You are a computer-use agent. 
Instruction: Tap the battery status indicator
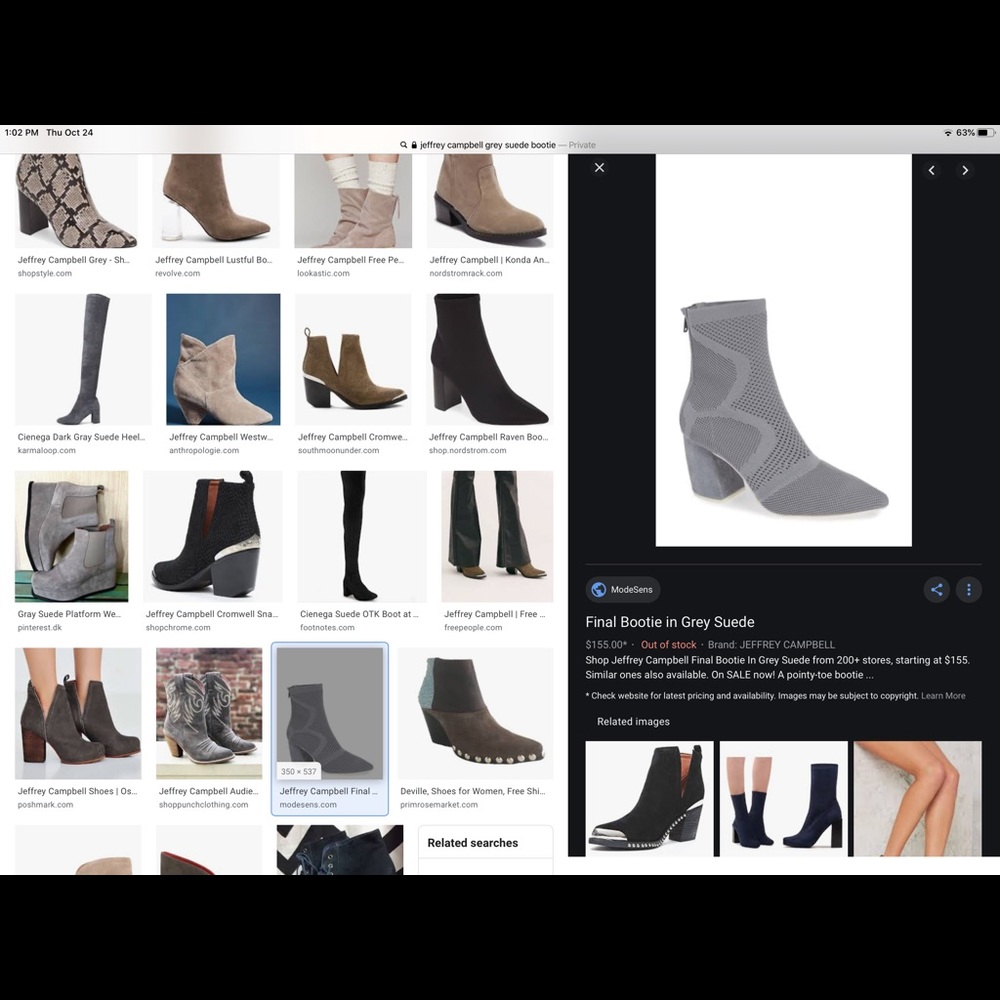[986, 133]
